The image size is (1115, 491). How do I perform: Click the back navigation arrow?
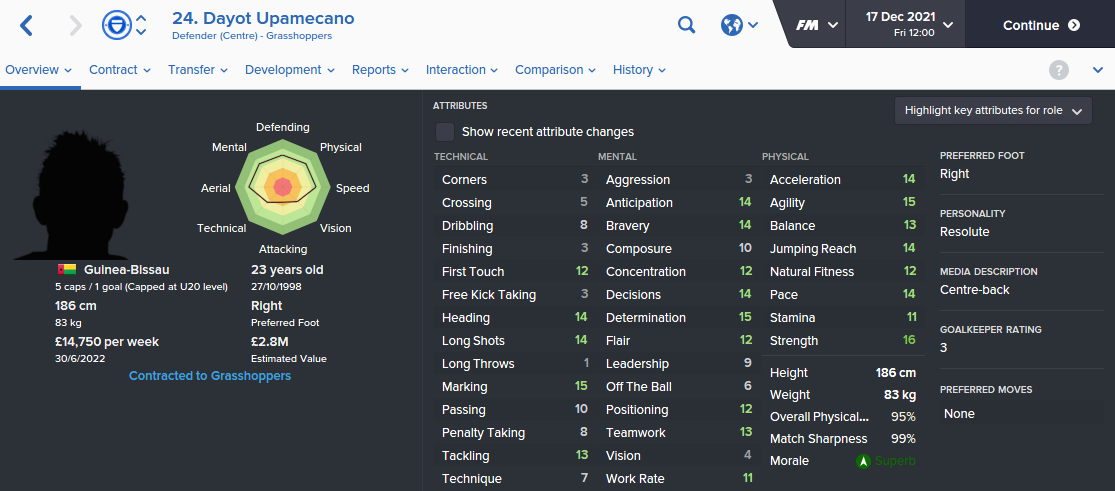point(26,26)
